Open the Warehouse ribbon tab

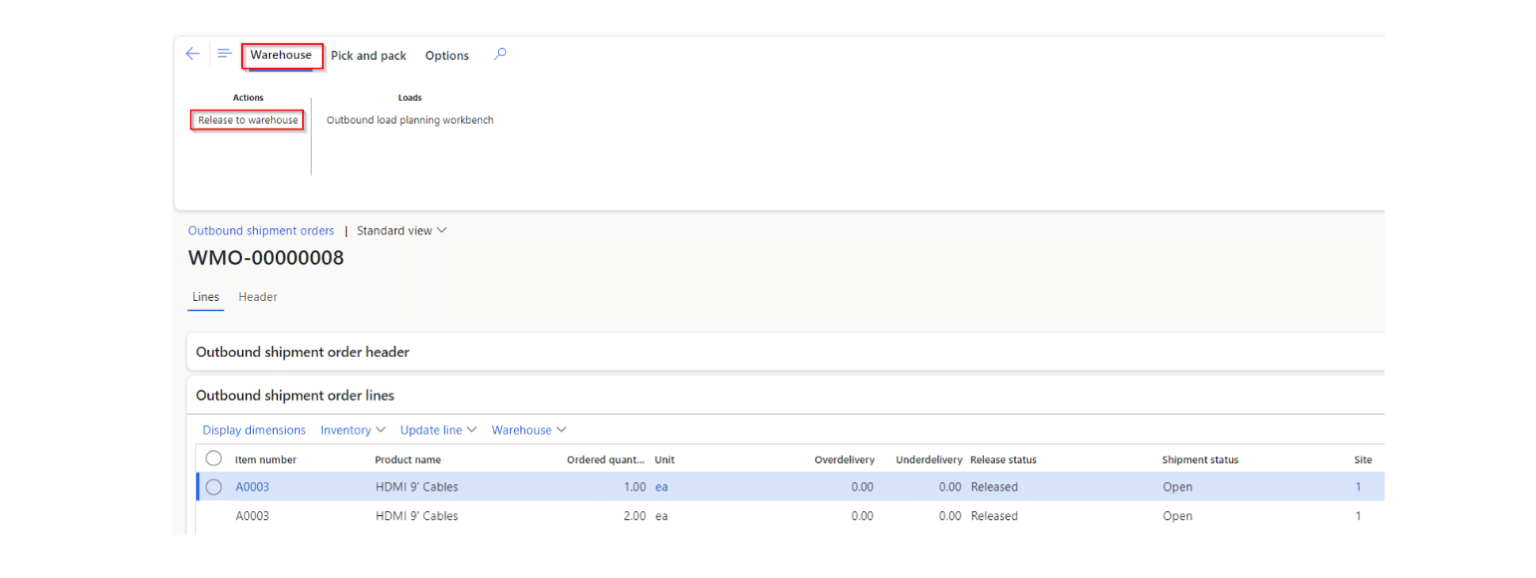(281, 55)
